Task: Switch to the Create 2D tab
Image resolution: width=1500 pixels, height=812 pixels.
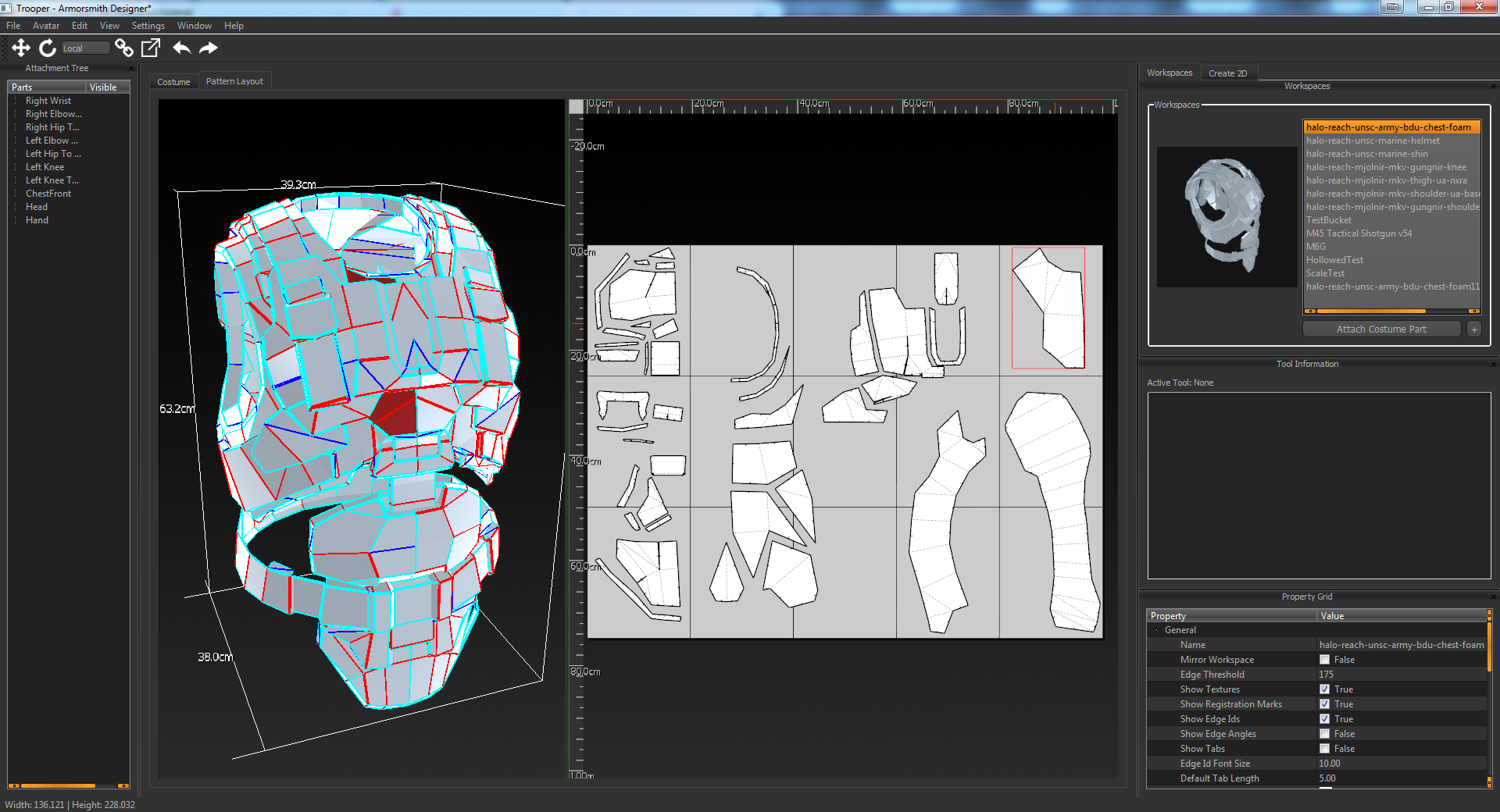Action: [1227, 73]
